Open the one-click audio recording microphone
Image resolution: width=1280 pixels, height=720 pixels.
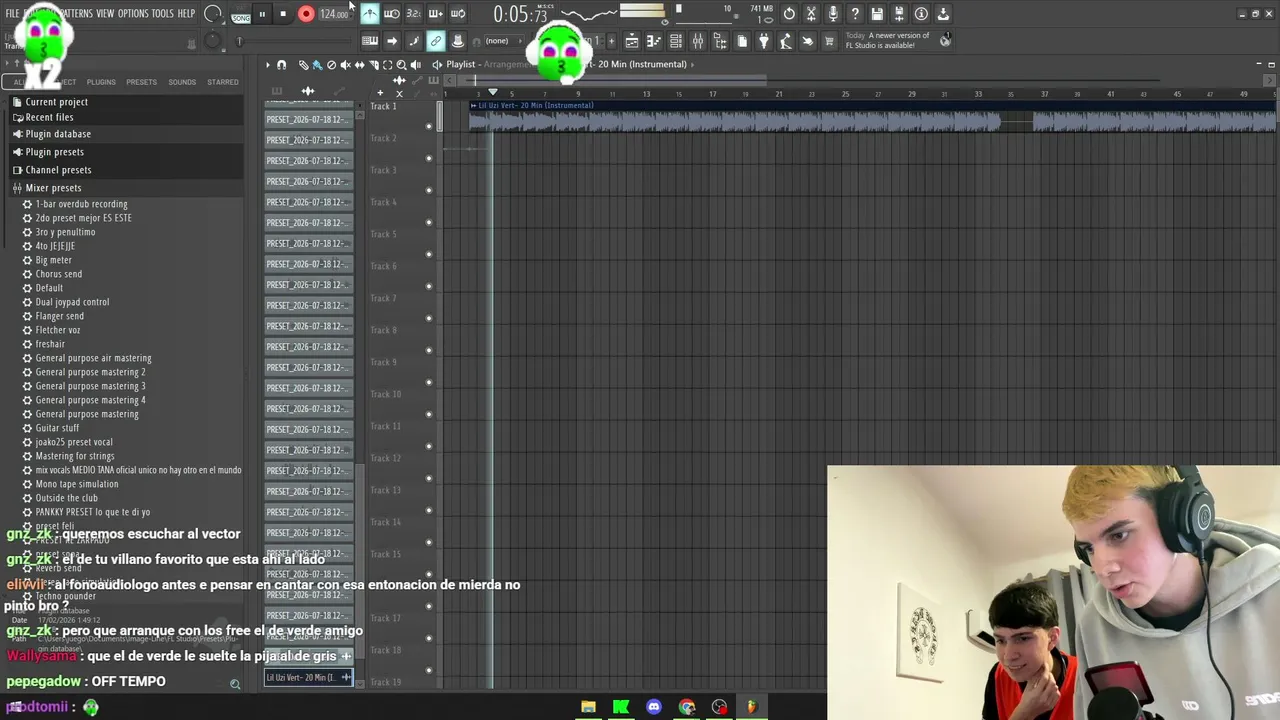833,14
